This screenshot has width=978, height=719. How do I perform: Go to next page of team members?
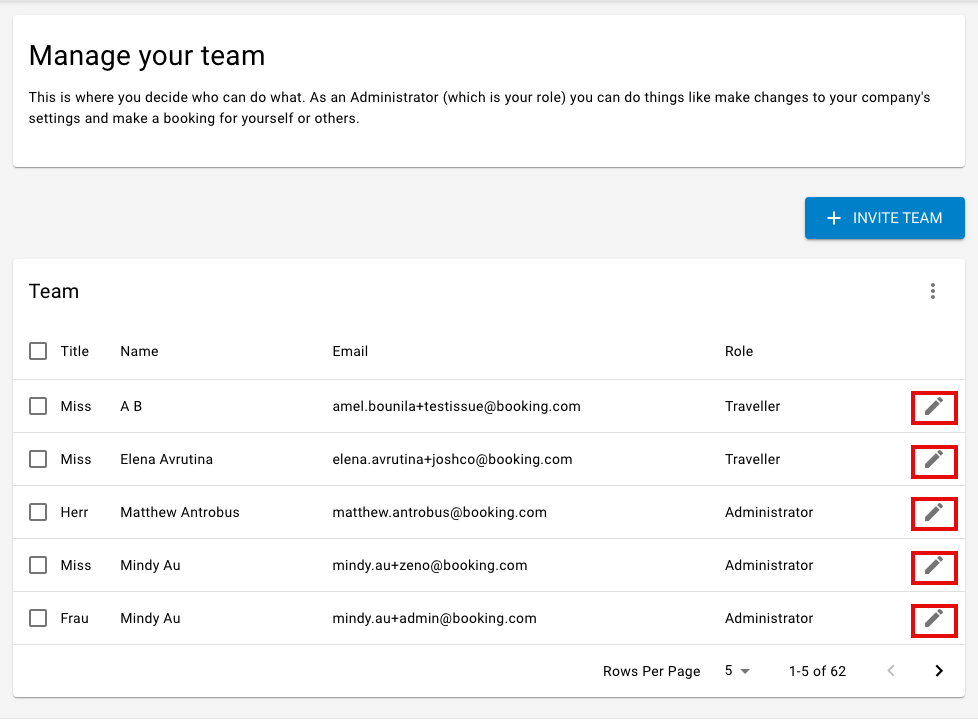[x=939, y=671]
